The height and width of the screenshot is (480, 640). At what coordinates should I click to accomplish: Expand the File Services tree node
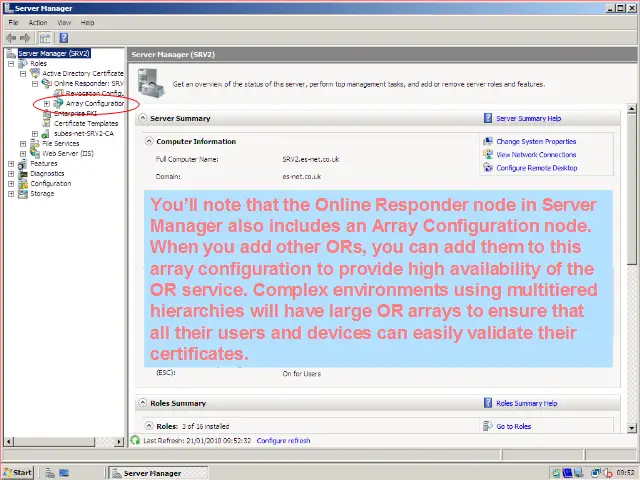pos(23,144)
